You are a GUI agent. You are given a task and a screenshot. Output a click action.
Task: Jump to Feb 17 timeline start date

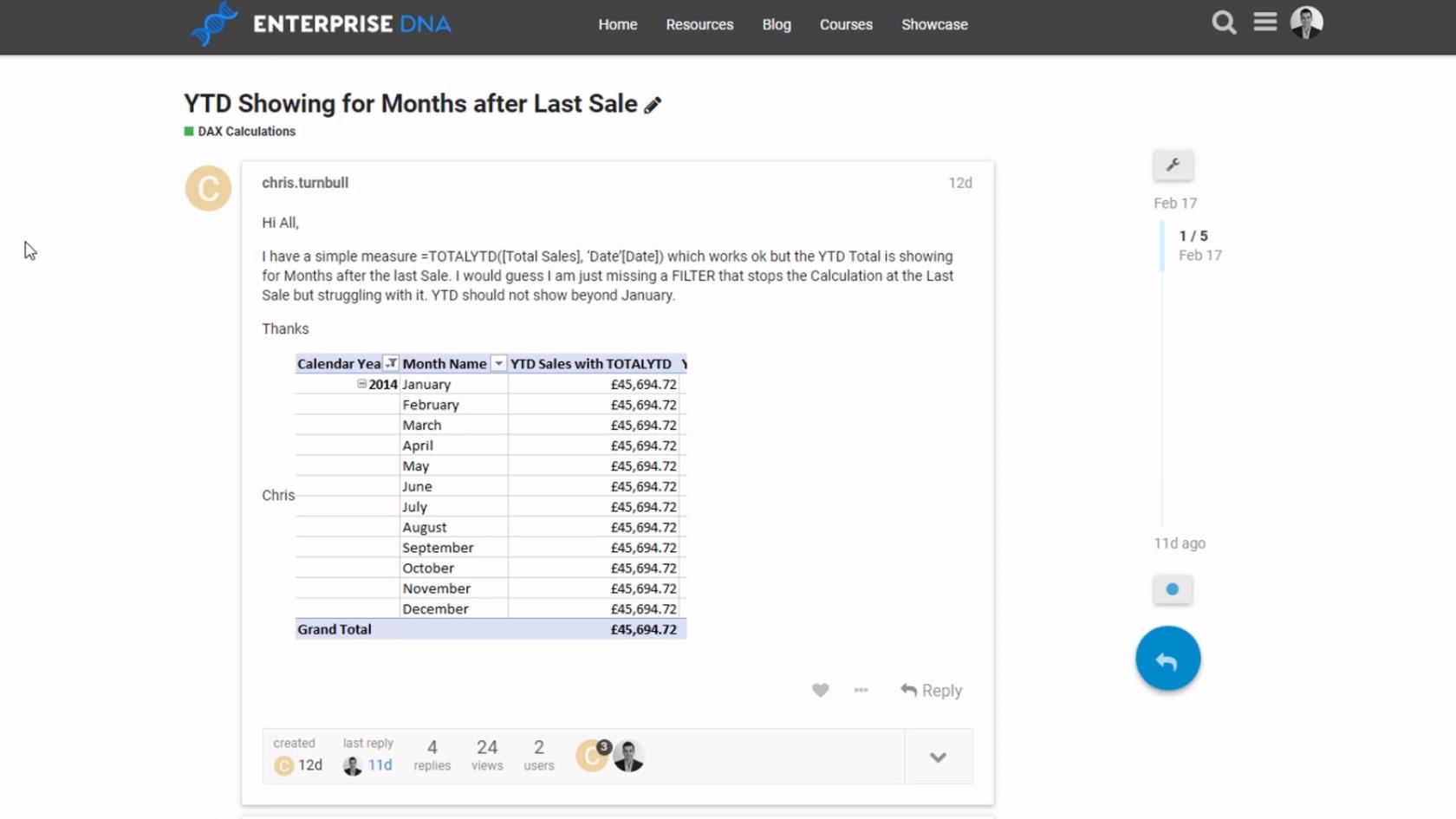[1175, 204]
